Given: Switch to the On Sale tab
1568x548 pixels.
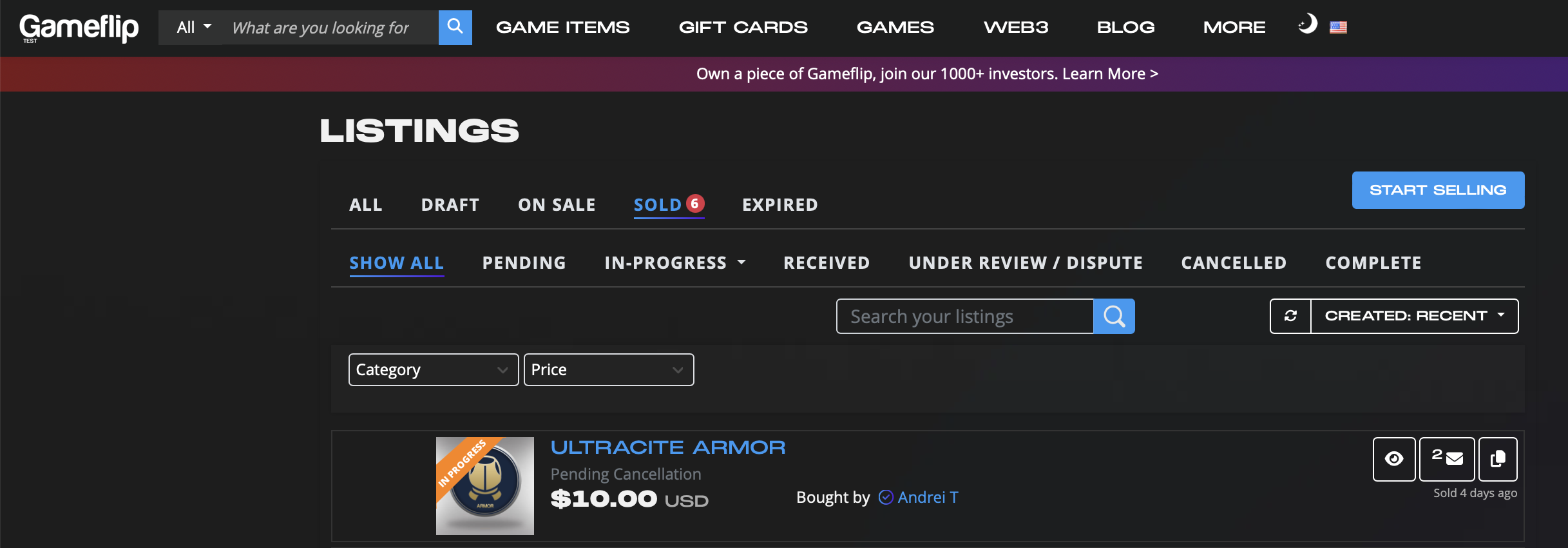Looking at the screenshot, I should pyautogui.click(x=557, y=205).
